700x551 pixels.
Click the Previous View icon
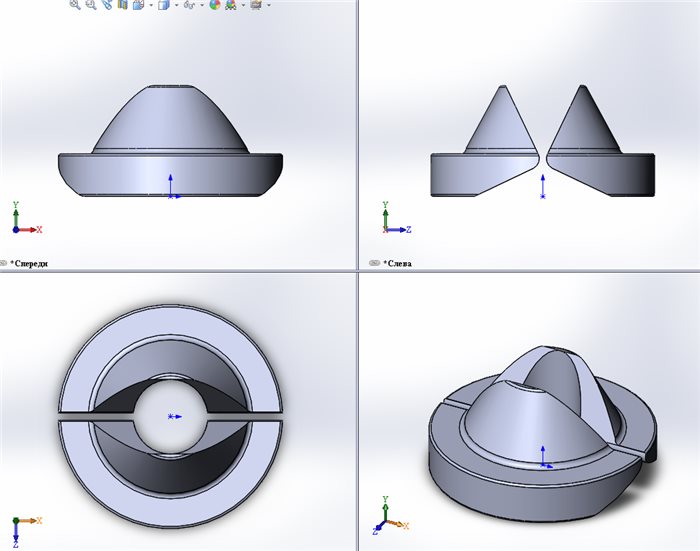[x=107, y=4]
